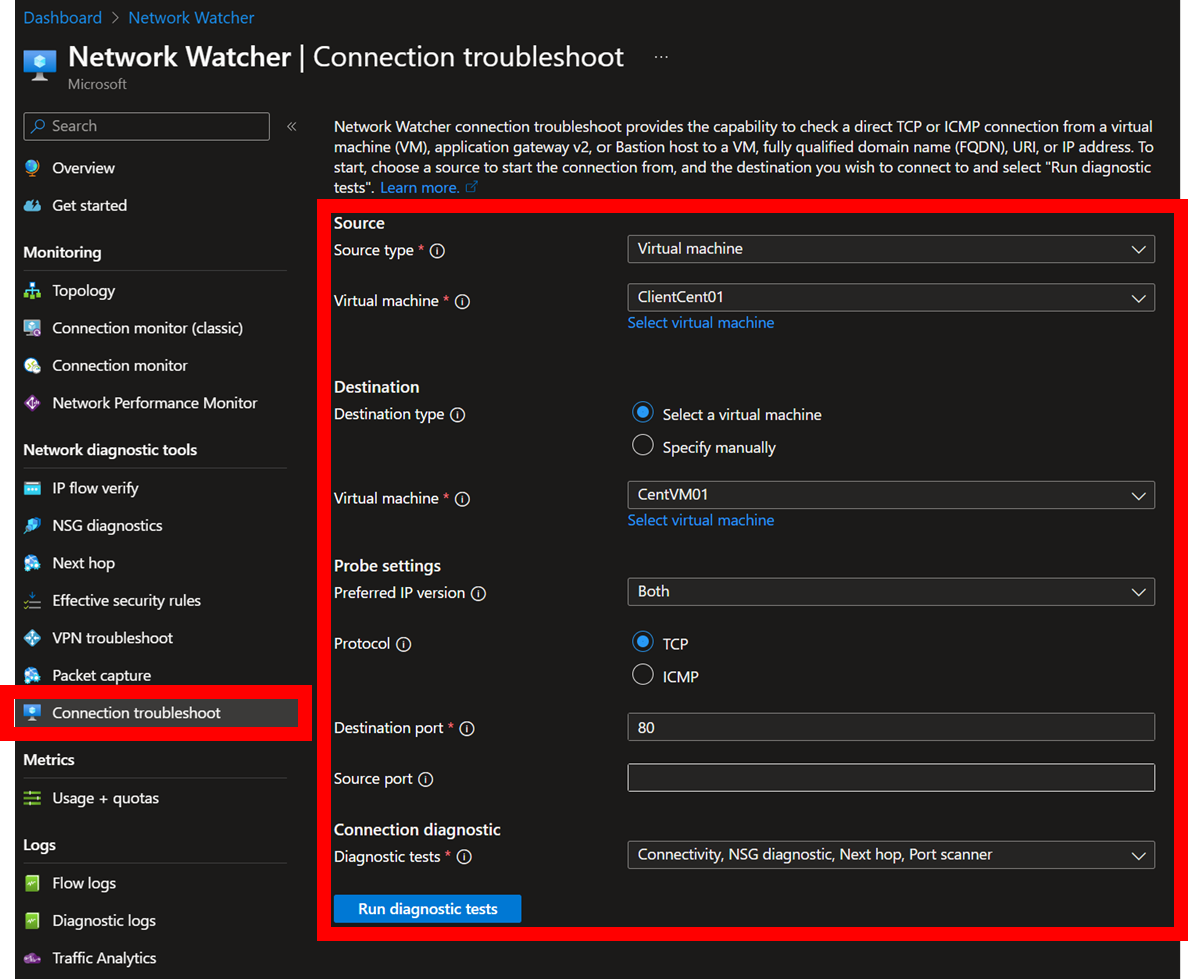The height and width of the screenshot is (979, 1188).
Task: Click the Run diagnostic tests button
Action: (427, 909)
